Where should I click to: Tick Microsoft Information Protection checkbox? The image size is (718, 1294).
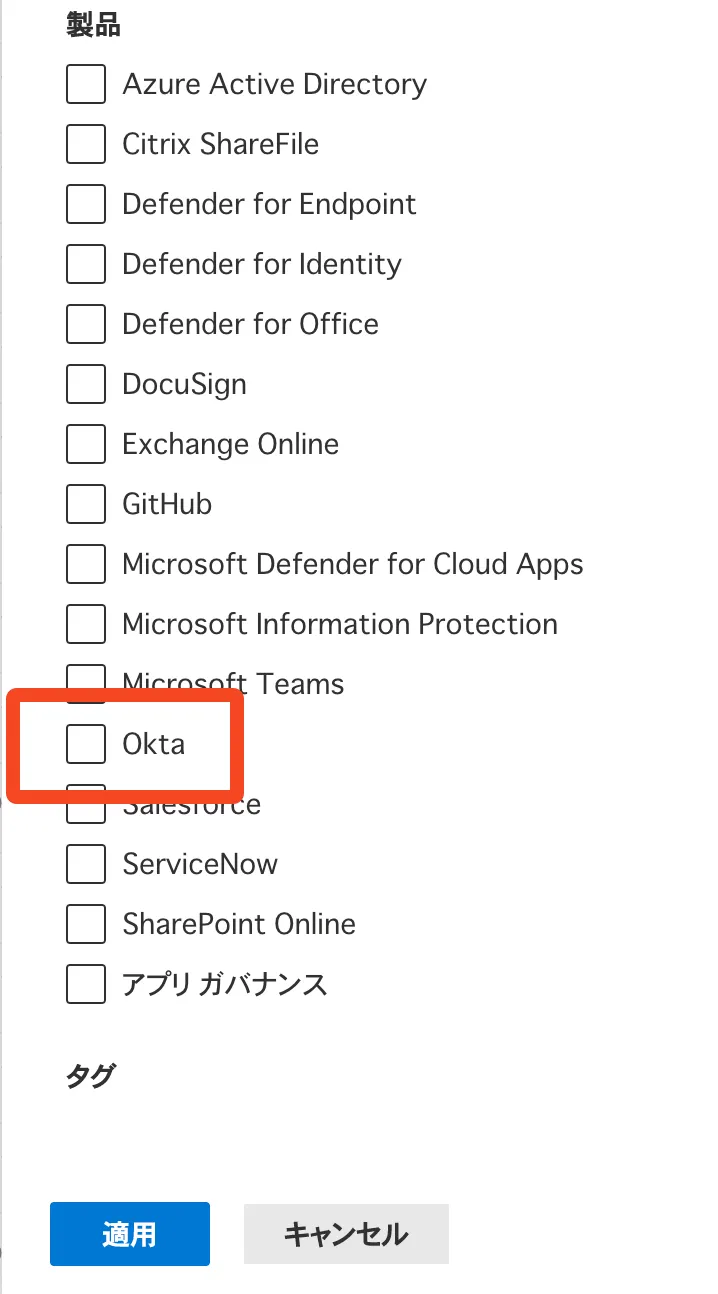(86, 624)
